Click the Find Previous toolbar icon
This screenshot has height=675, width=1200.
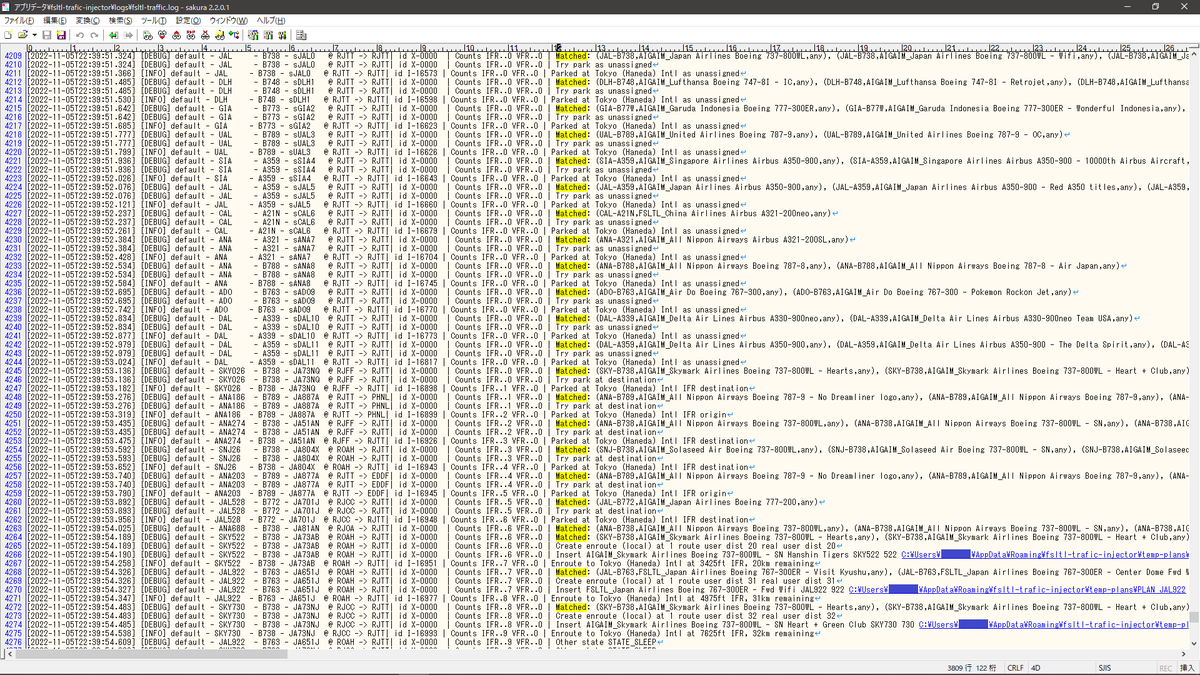pos(176,35)
